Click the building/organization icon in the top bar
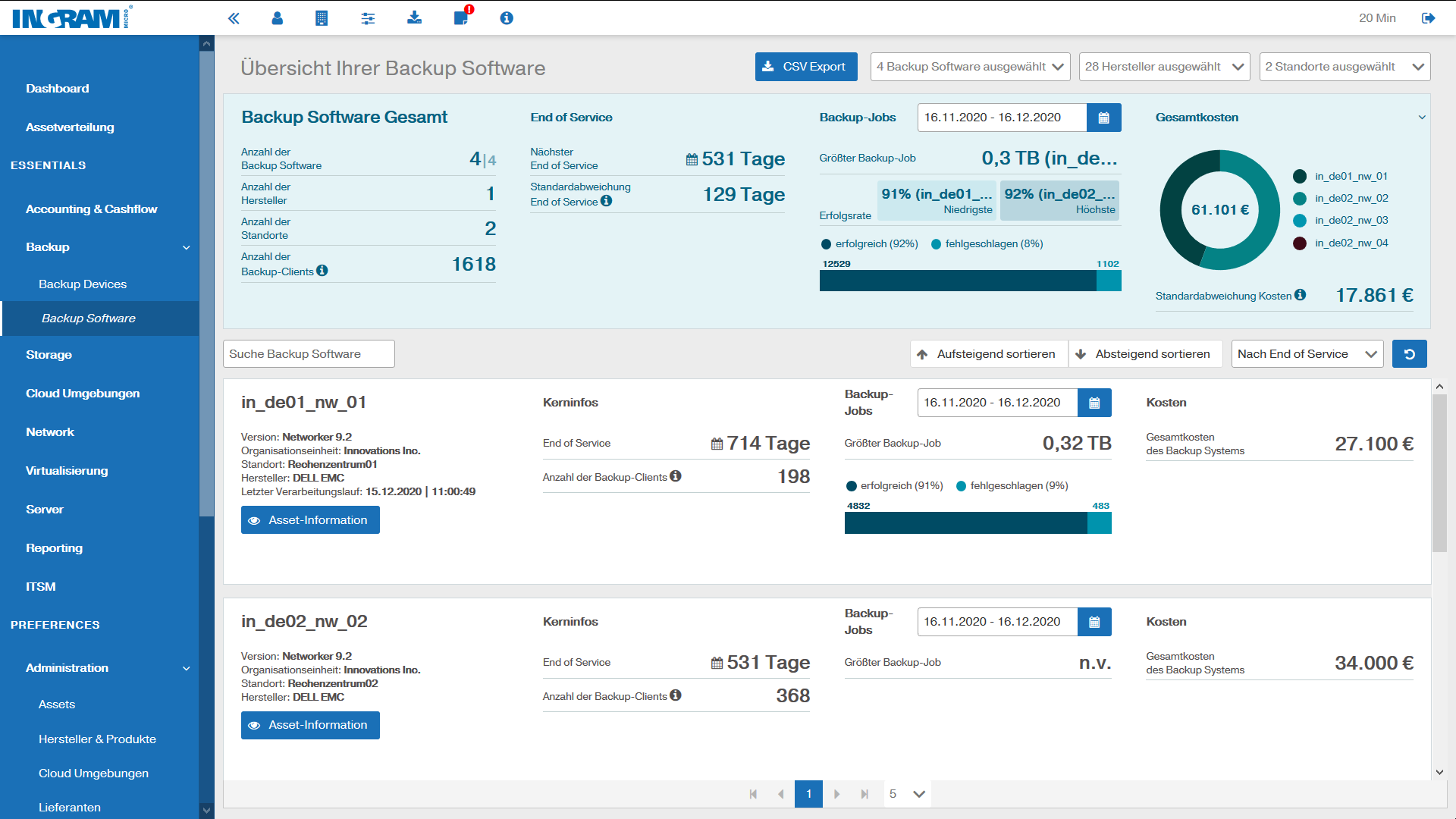The width and height of the screenshot is (1456, 819). [x=322, y=18]
